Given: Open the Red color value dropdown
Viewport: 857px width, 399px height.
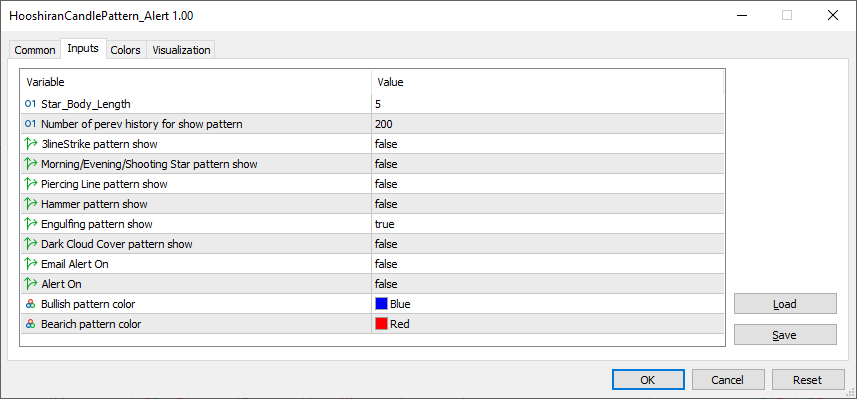Looking at the screenshot, I should click(548, 324).
